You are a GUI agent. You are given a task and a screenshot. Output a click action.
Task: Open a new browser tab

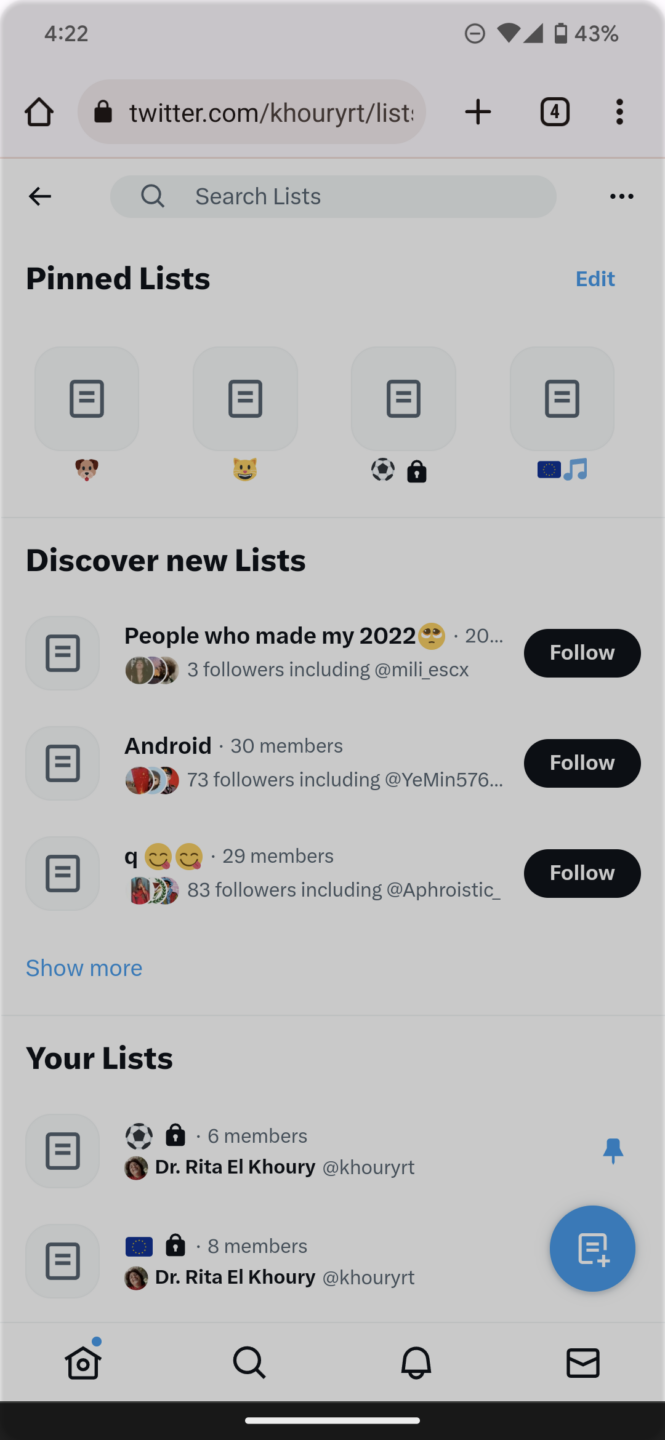[478, 112]
